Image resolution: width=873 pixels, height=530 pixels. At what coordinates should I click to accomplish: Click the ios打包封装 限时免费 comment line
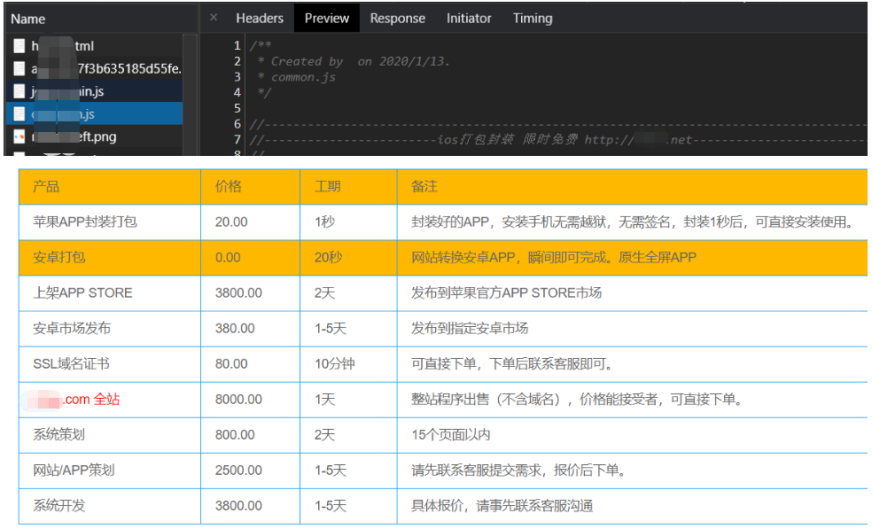point(557,140)
